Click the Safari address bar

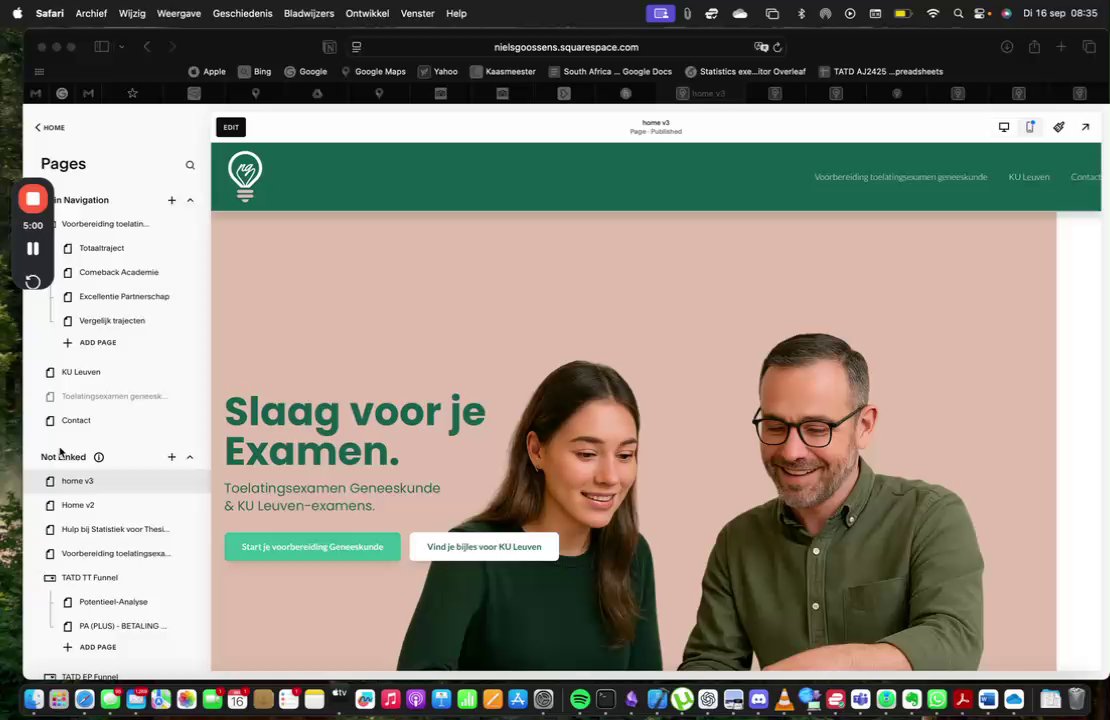pos(566,47)
